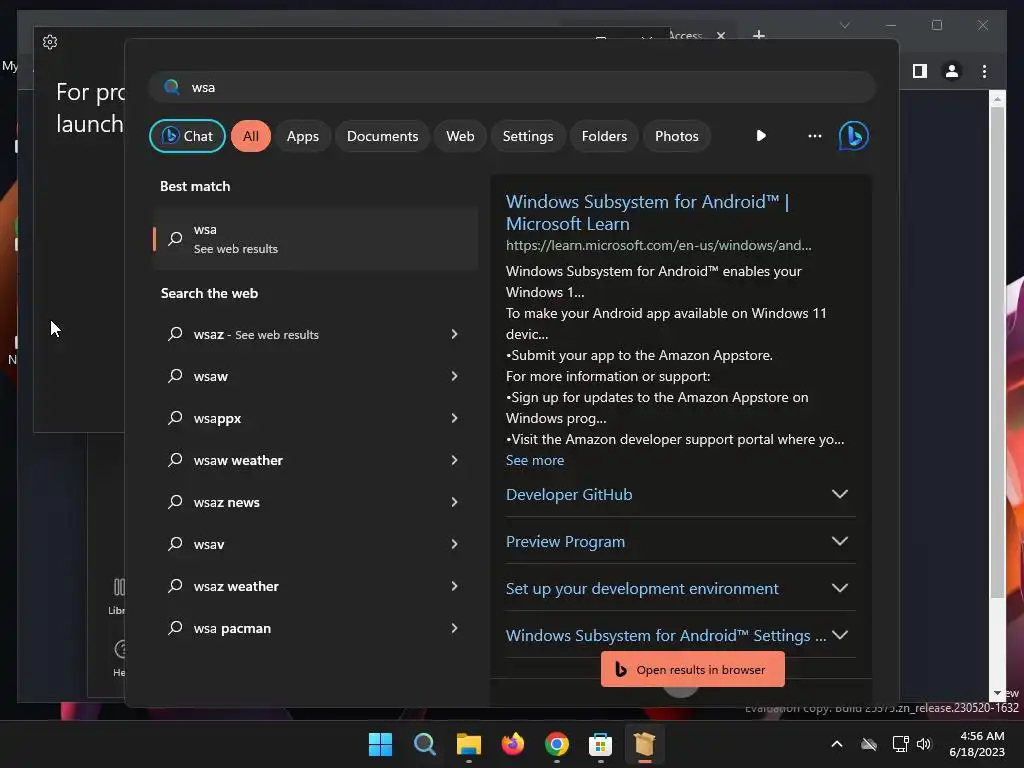The width and height of the screenshot is (1024, 768).
Task: Open Chrome's profile avatar icon
Action: pyautogui.click(x=952, y=71)
